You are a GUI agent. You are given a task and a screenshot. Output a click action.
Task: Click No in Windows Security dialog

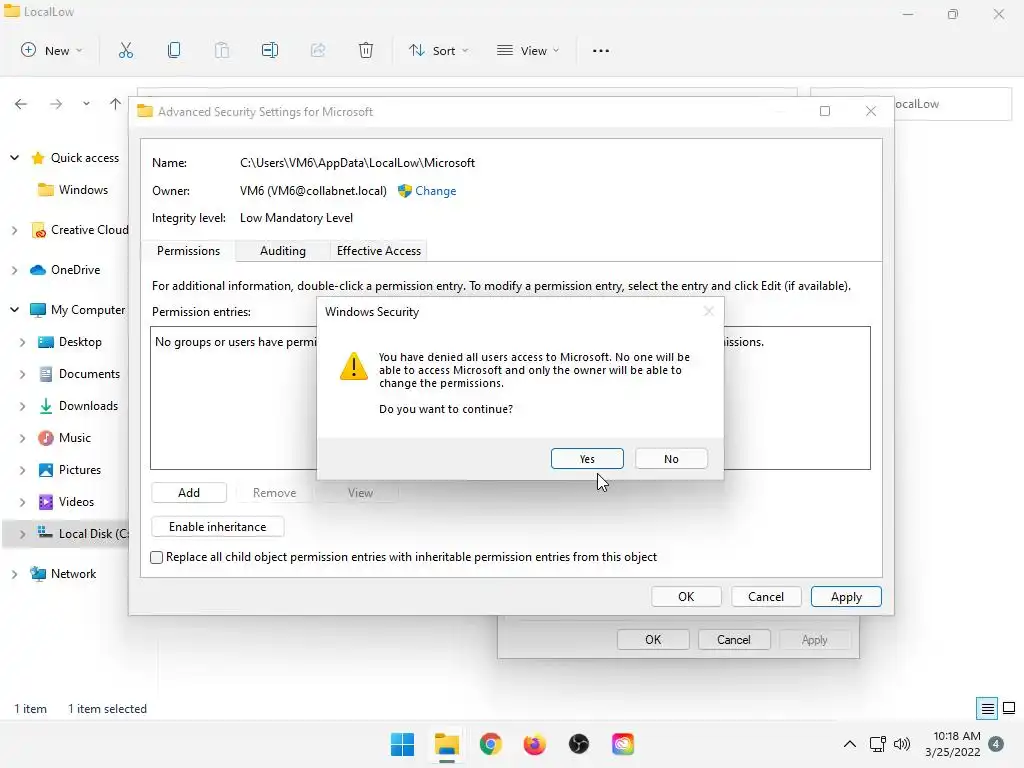point(671,458)
